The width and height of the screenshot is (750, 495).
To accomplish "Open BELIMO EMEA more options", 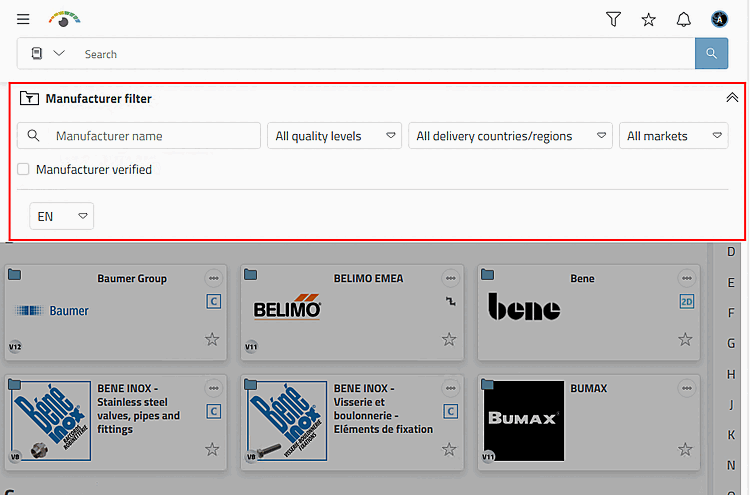I will pyautogui.click(x=451, y=278).
